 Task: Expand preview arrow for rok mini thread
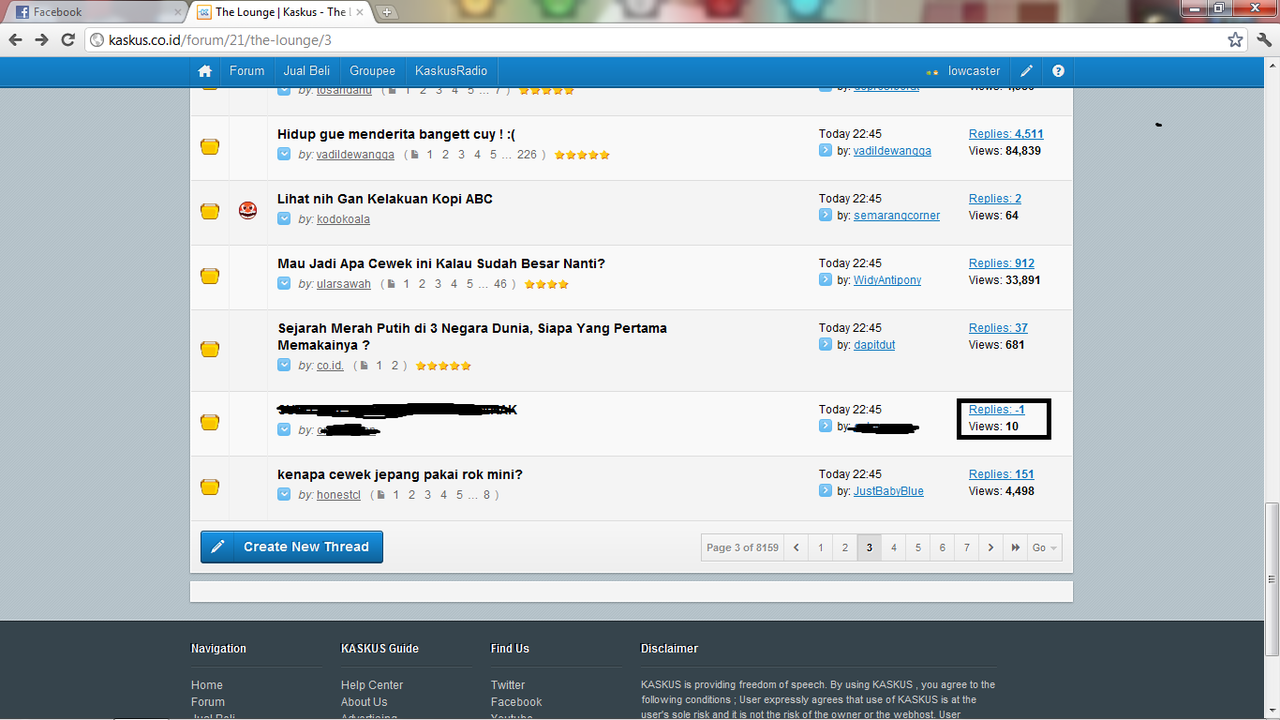[285, 495]
